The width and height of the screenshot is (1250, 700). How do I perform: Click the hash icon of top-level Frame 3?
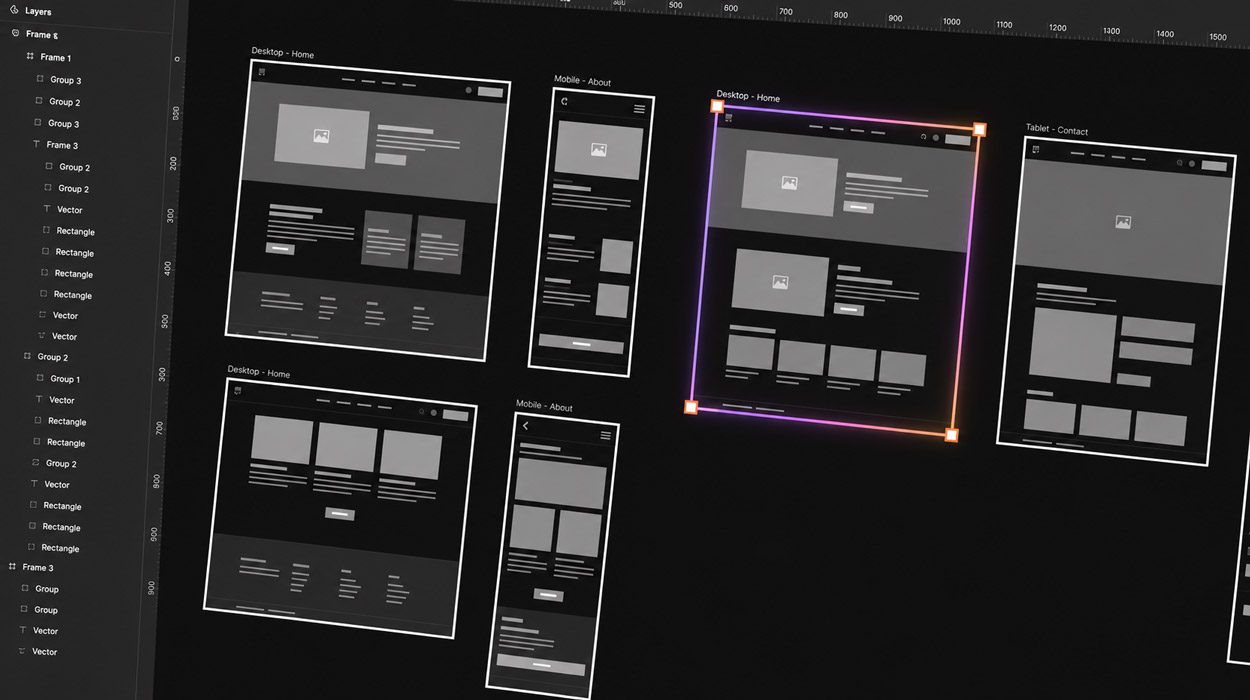(12, 567)
